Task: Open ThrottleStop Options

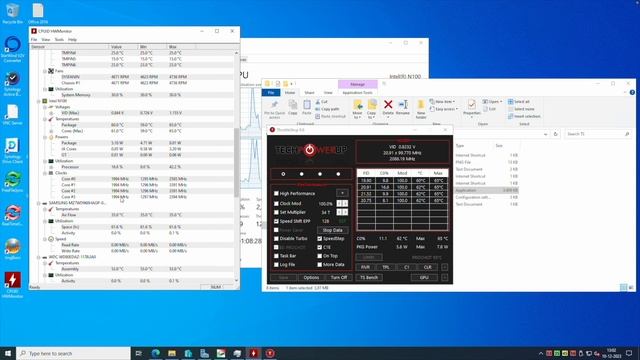Action: 311,278
